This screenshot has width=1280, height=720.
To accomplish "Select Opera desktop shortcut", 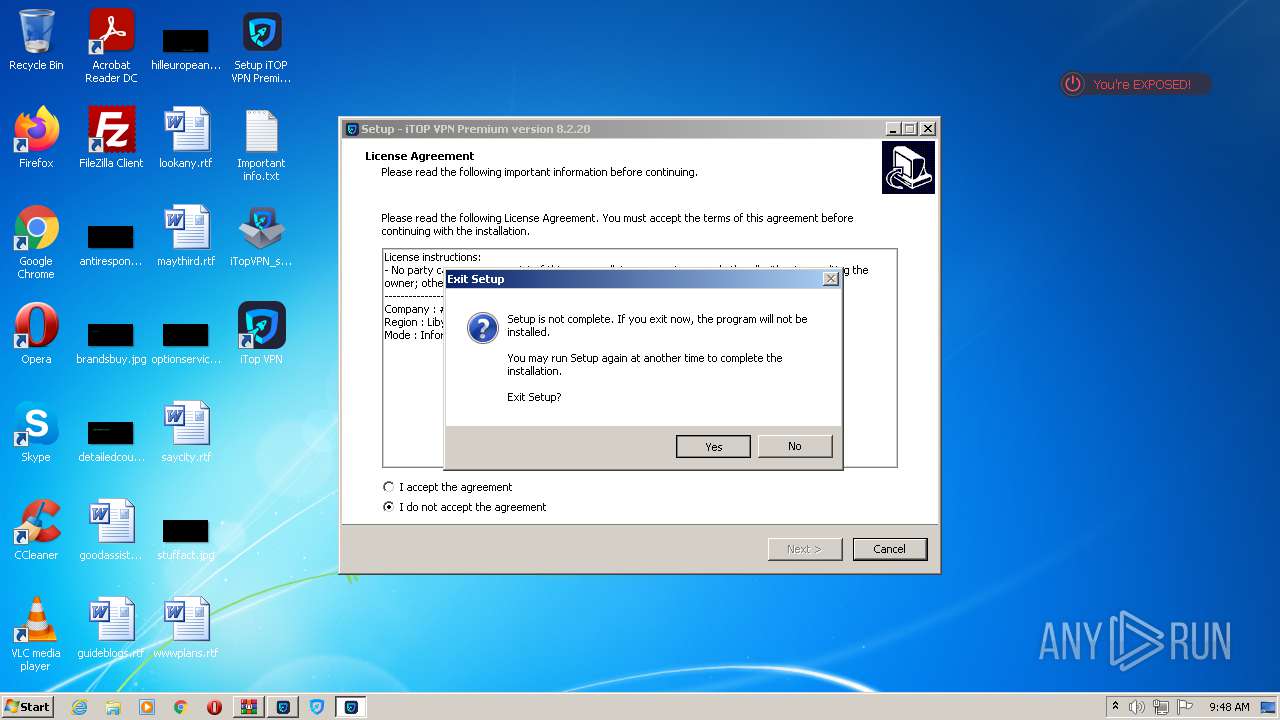I will (x=36, y=334).
